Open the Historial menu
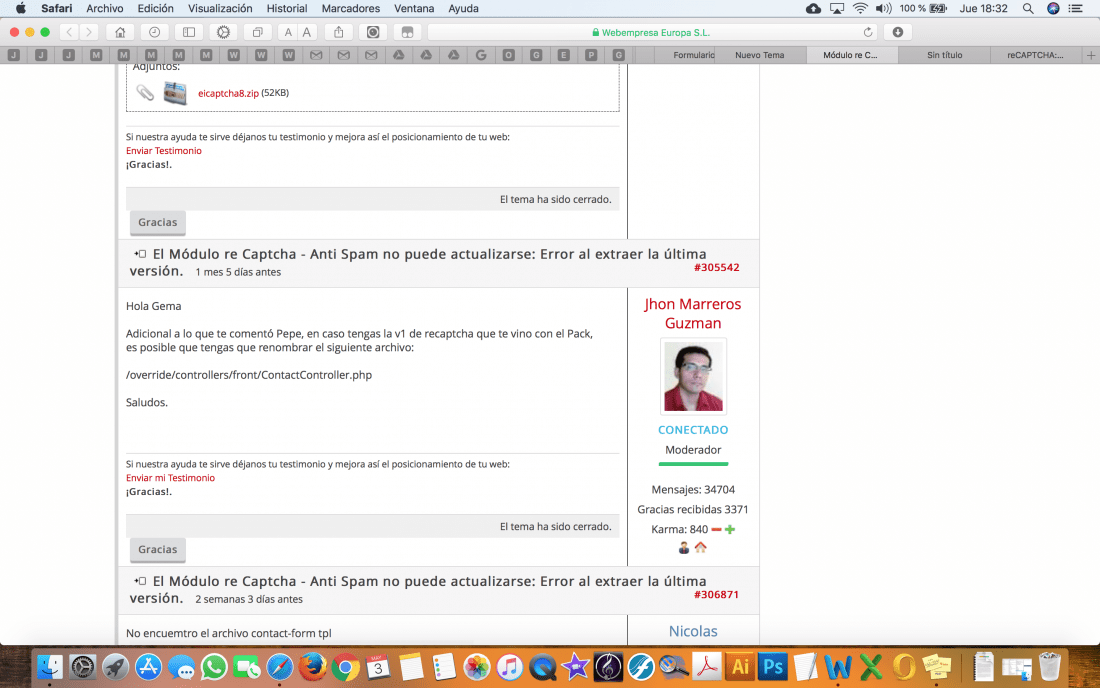The width and height of the screenshot is (1100, 688). tap(286, 8)
